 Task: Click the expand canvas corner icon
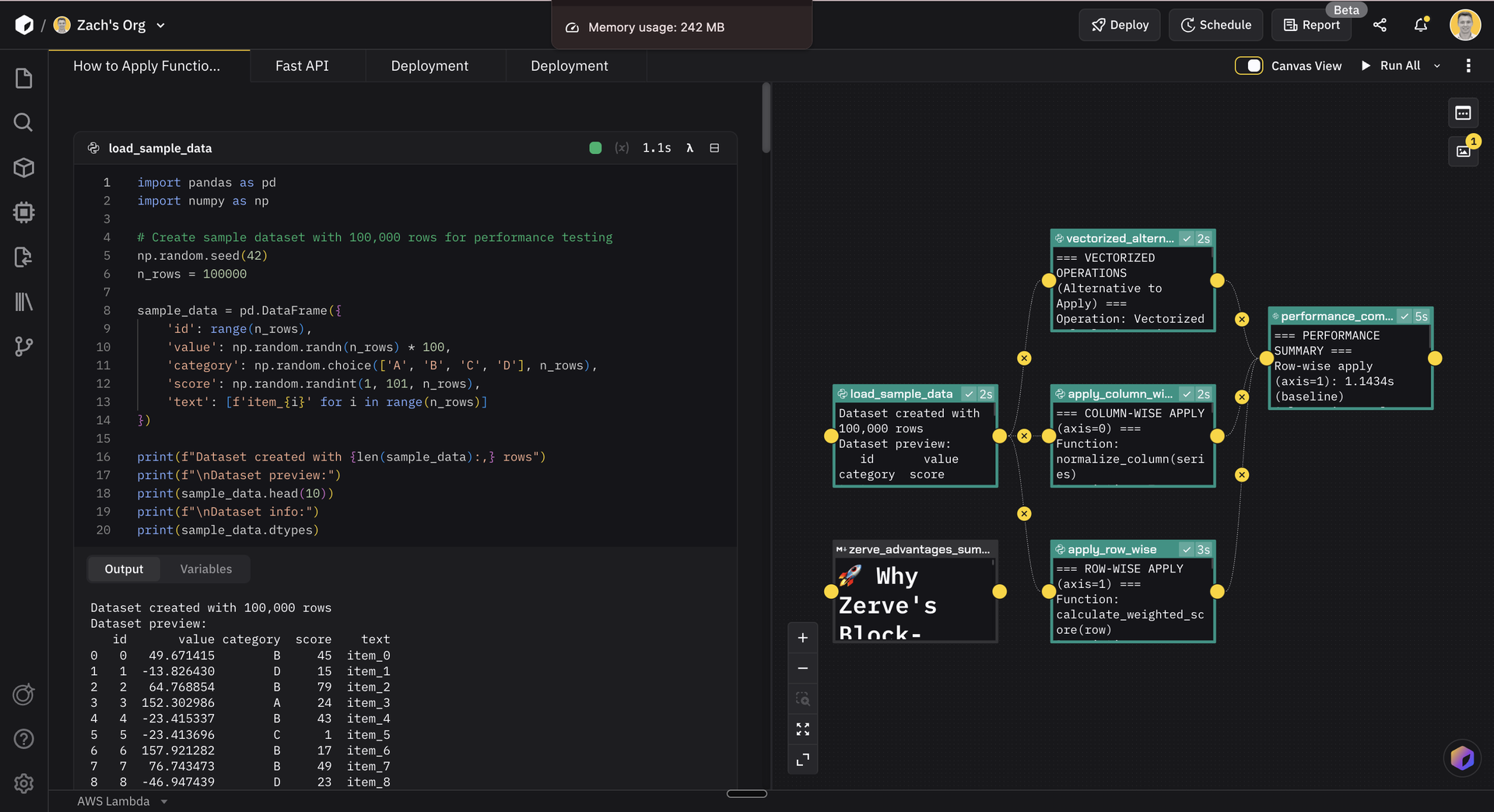coord(803,759)
